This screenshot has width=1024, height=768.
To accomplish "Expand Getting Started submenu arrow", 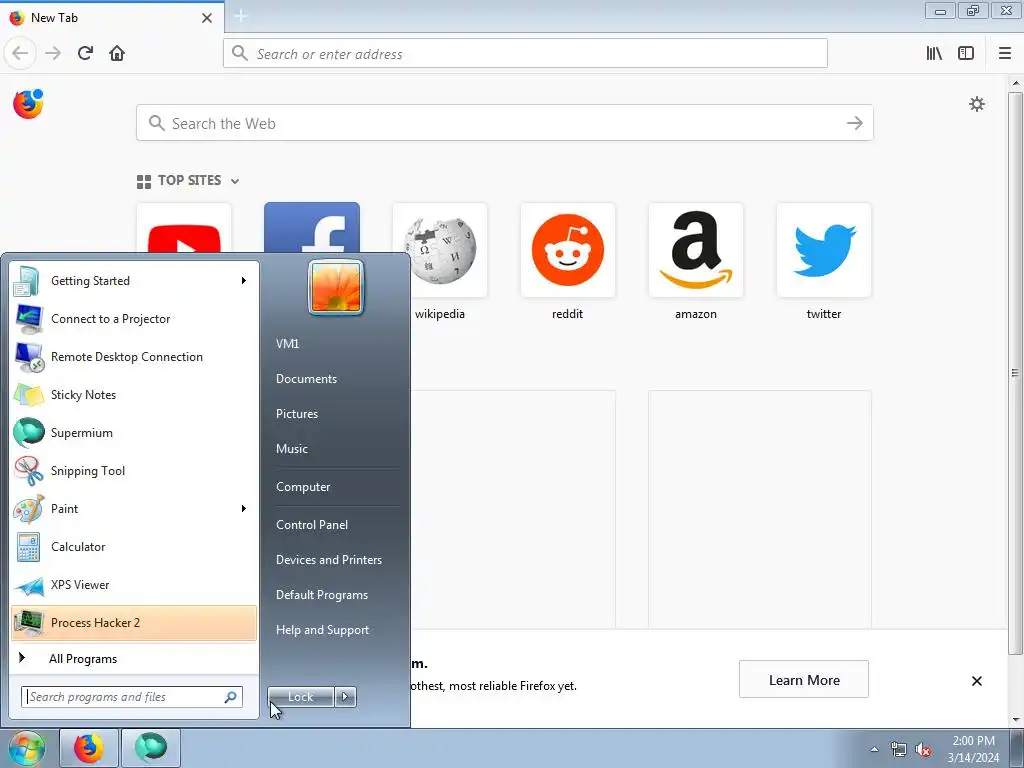I will point(244,281).
